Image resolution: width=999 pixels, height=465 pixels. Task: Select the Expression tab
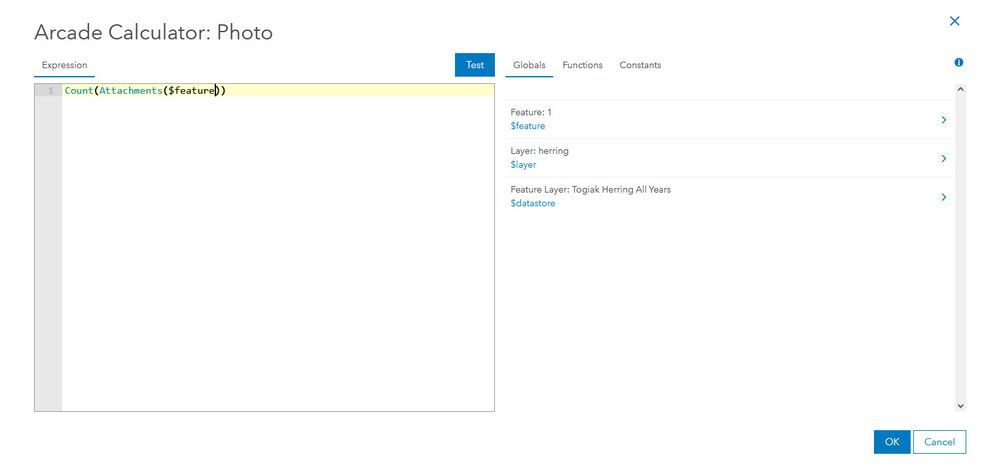point(64,65)
